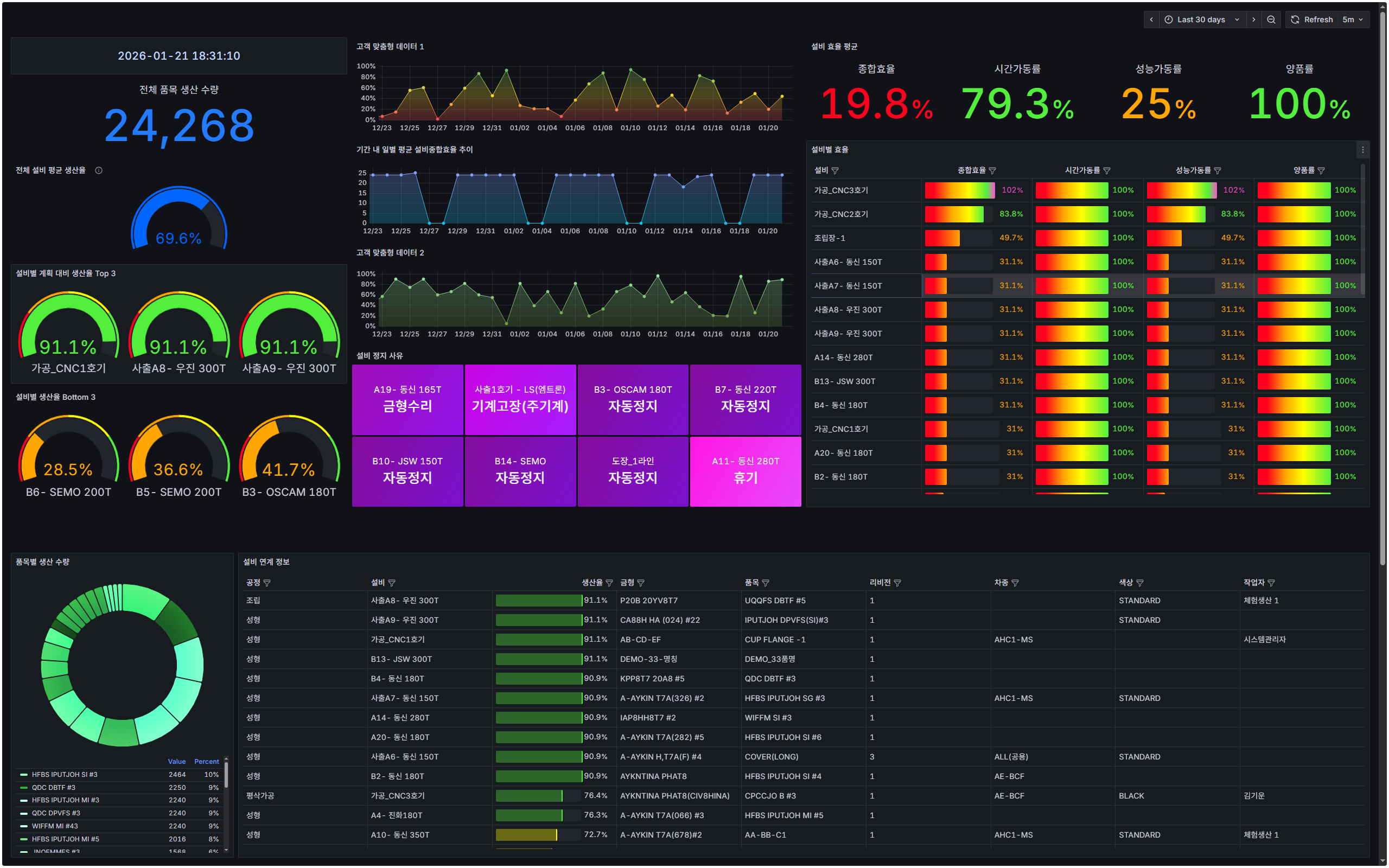Image resolution: width=1389 pixels, height=868 pixels.
Task: Filter the 시간가동률 column
Action: [1107, 170]
